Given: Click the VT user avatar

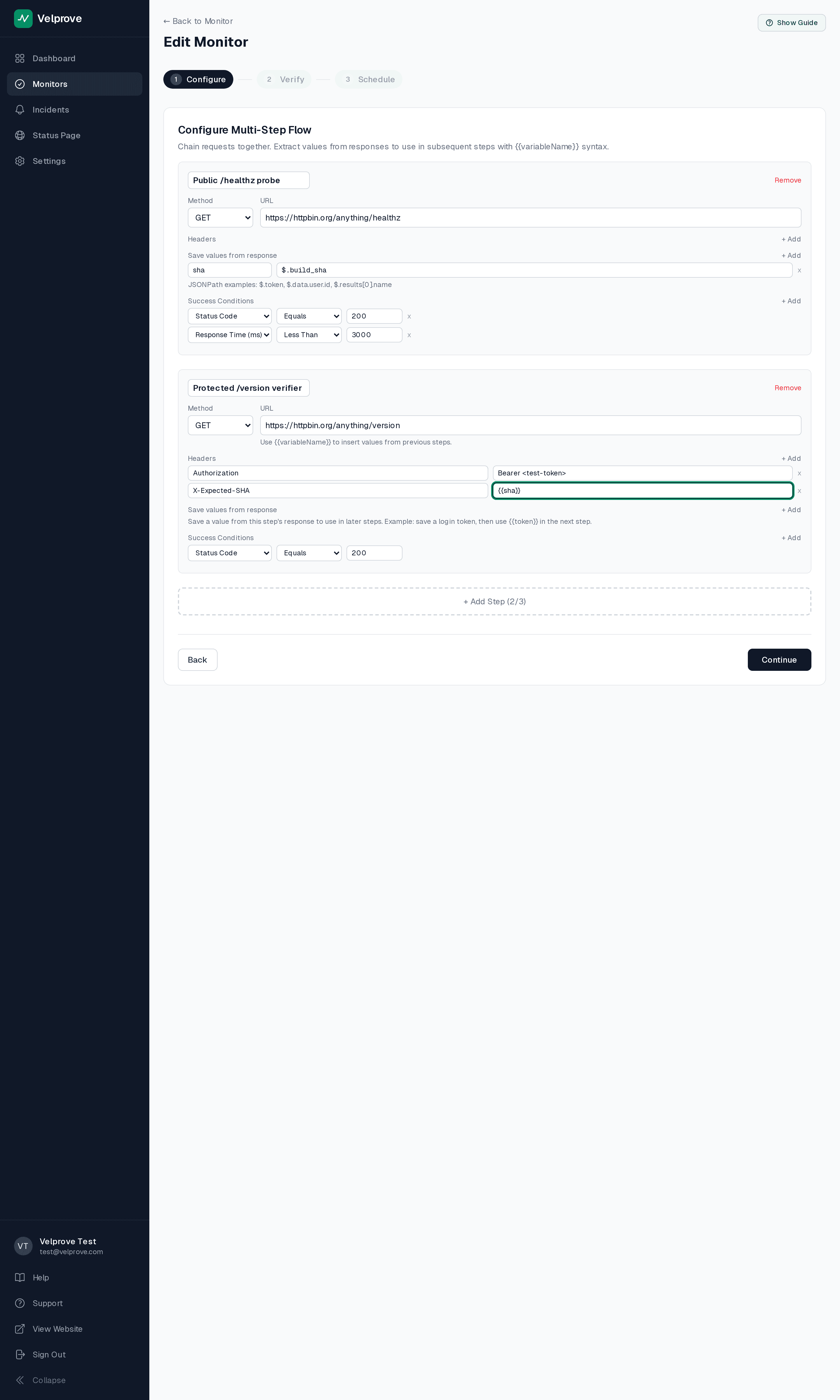Looking at the screenshot, I should pos(23,1246).
